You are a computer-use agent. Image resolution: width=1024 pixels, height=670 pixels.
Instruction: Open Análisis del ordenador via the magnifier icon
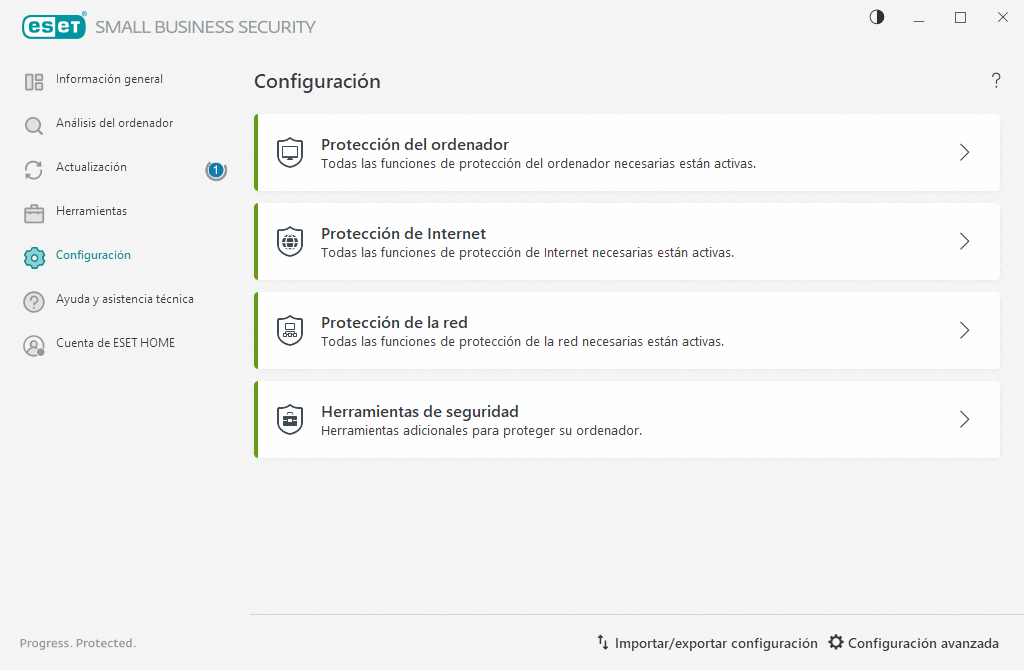(33, 124)
